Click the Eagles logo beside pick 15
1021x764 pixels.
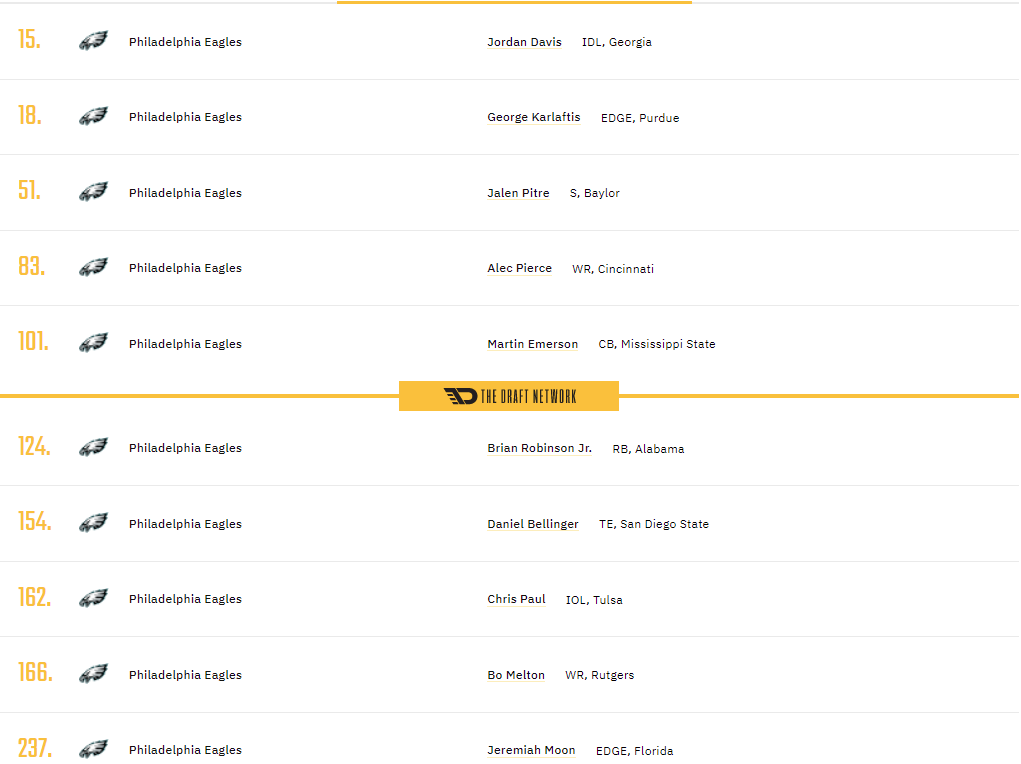tap(93, 42)
